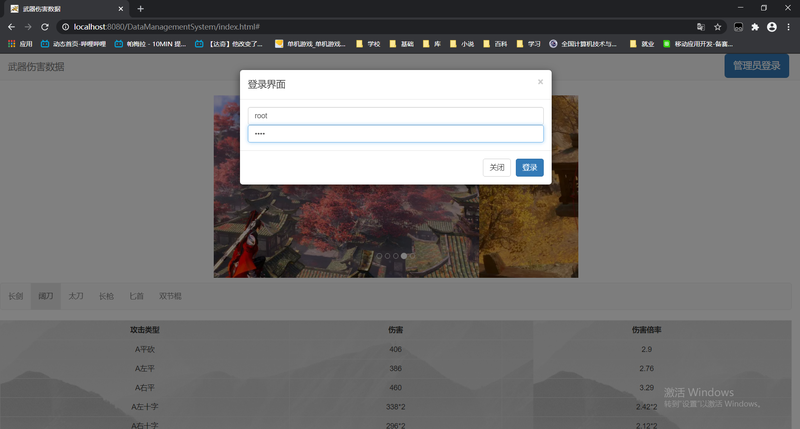Viewport: 800px width, 429px height.
Task: Click the blue 登录 button
Action: [530, 167]
